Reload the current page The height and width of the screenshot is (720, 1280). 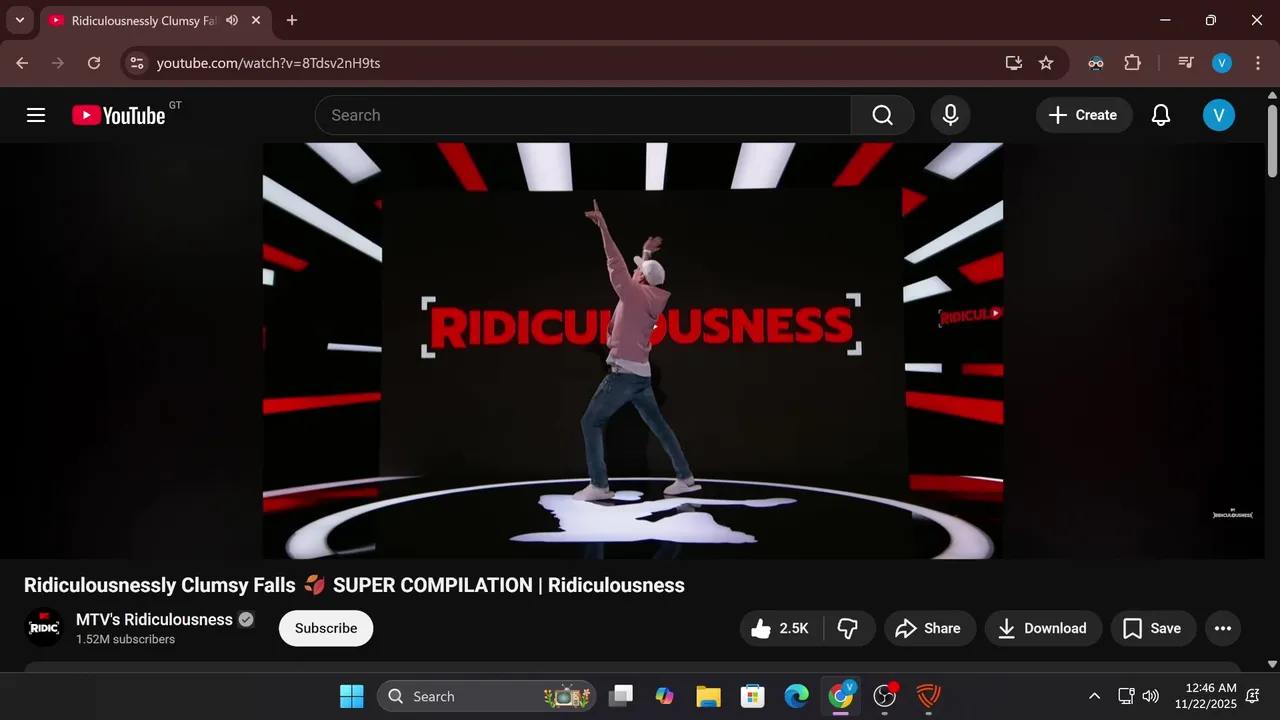(x=94, y=63)
